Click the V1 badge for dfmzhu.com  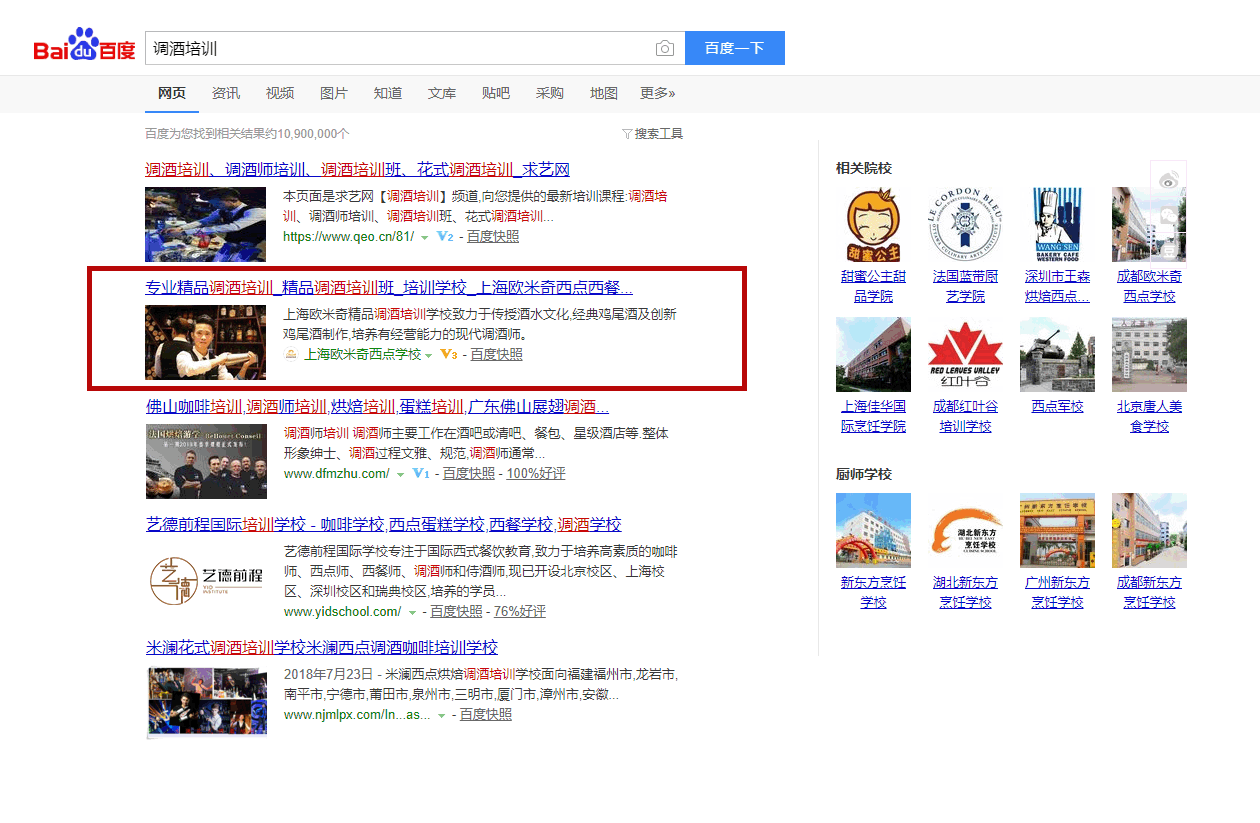pos(421,474)
